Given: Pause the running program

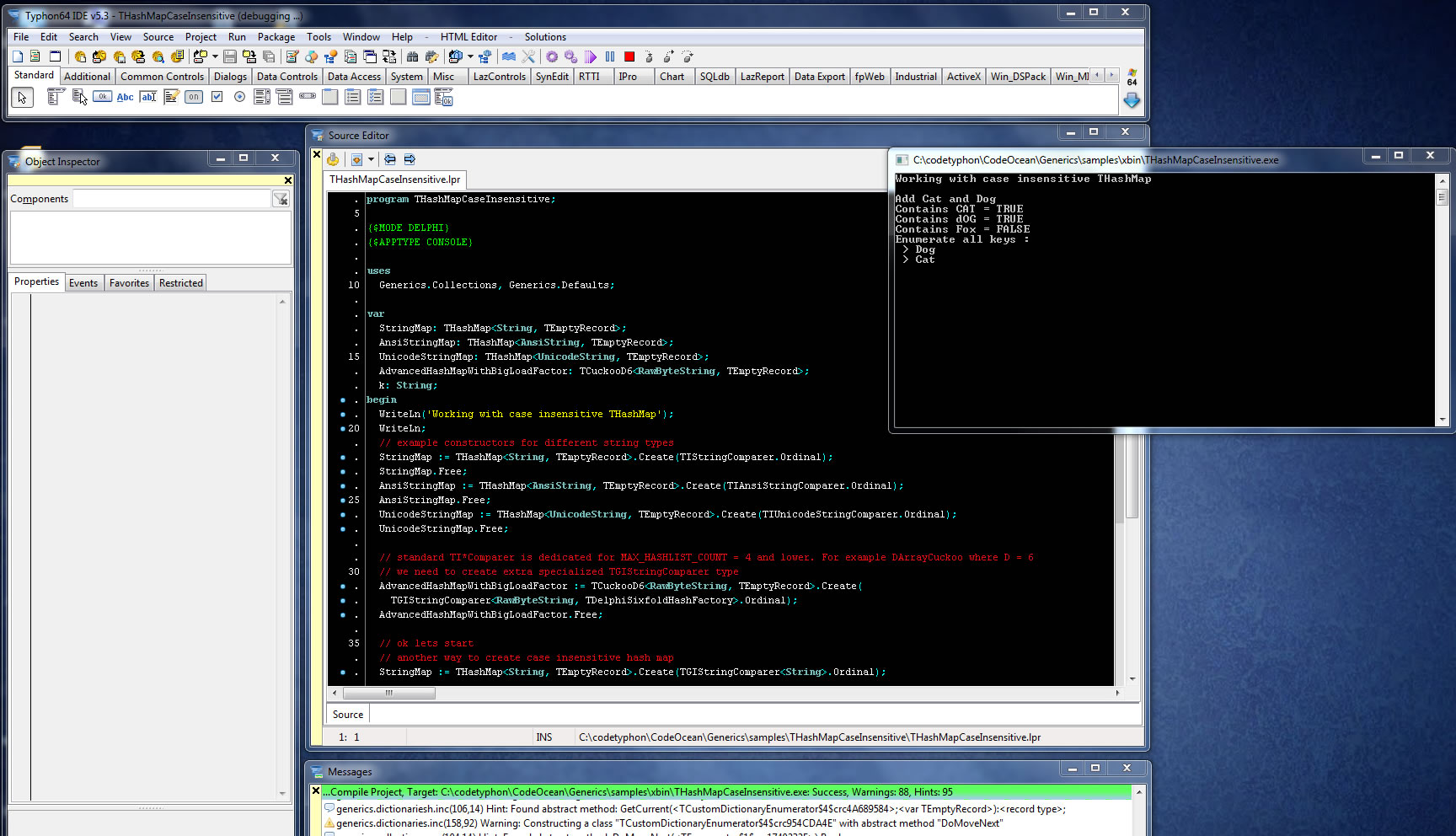Looking at the screenshot, I should (610, 56).
